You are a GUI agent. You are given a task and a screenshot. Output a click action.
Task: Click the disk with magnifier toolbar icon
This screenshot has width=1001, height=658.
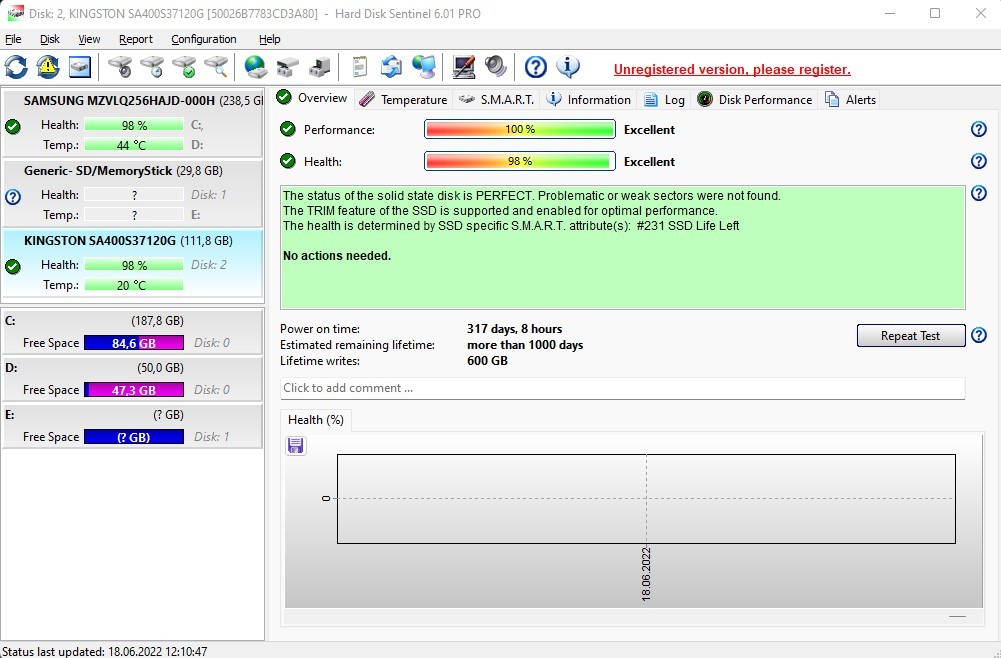(217, 67)
